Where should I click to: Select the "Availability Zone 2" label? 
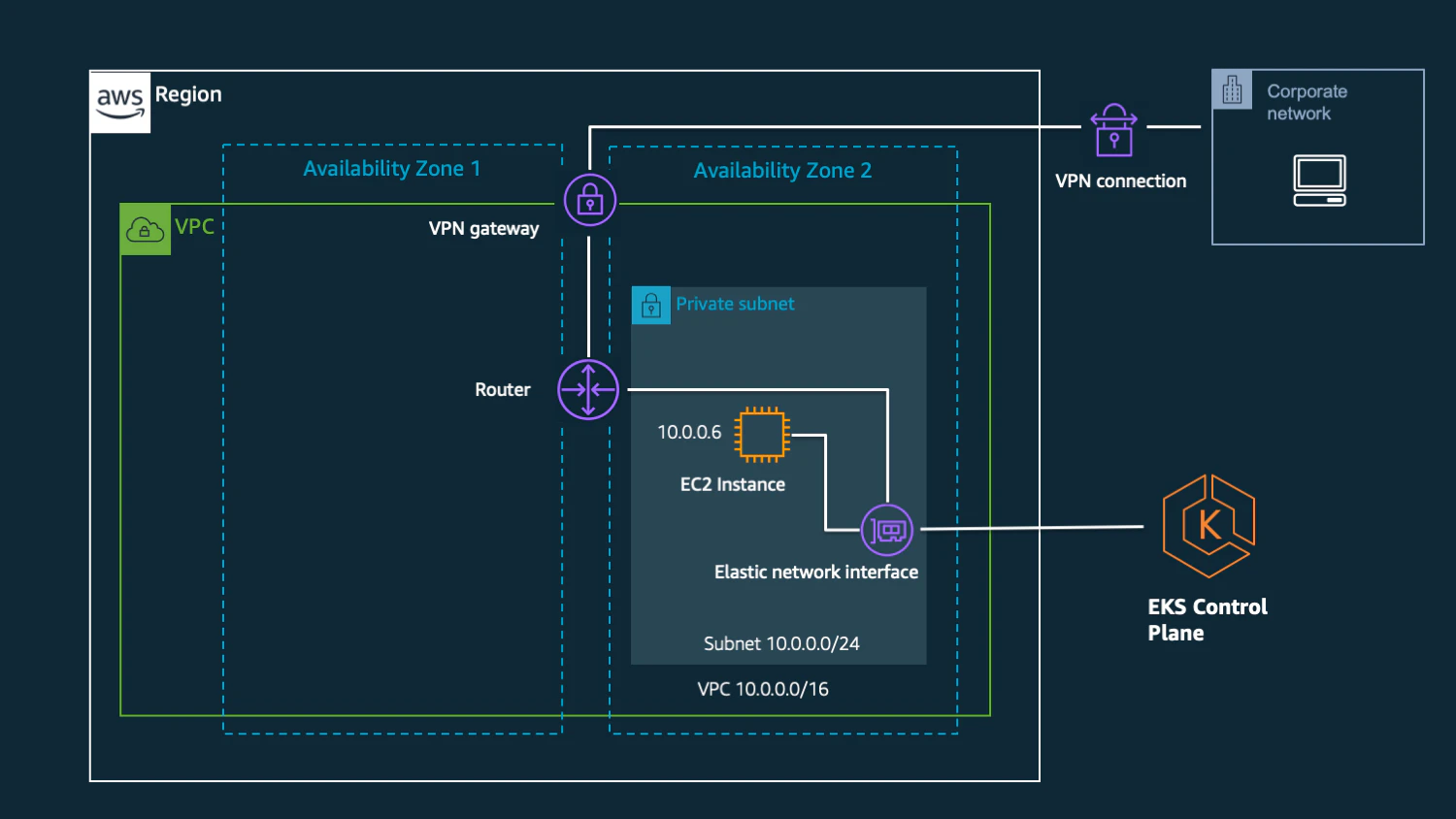(782, 171)
